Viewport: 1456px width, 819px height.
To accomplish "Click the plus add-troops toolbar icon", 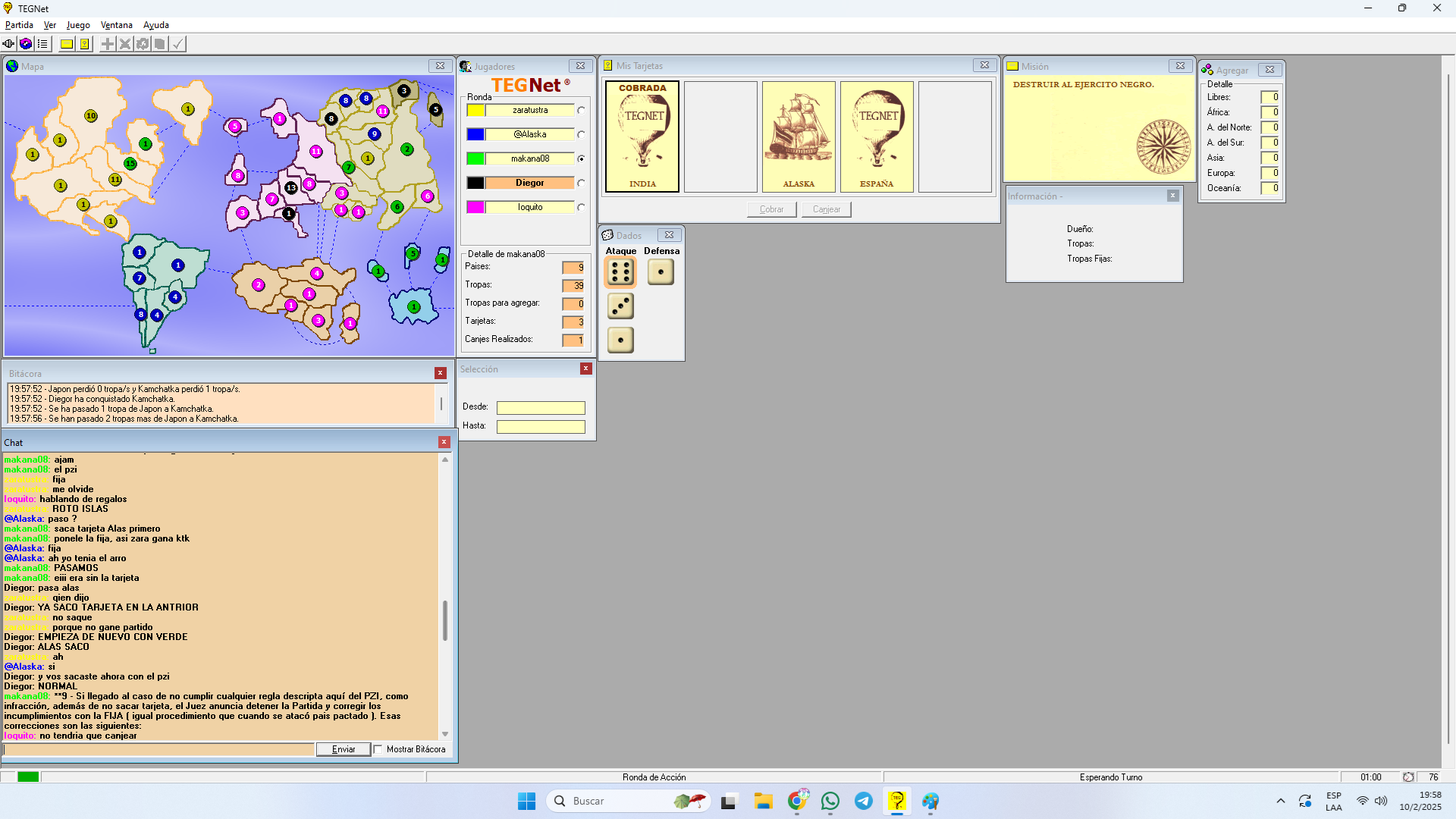I will [x=108, y=44].
